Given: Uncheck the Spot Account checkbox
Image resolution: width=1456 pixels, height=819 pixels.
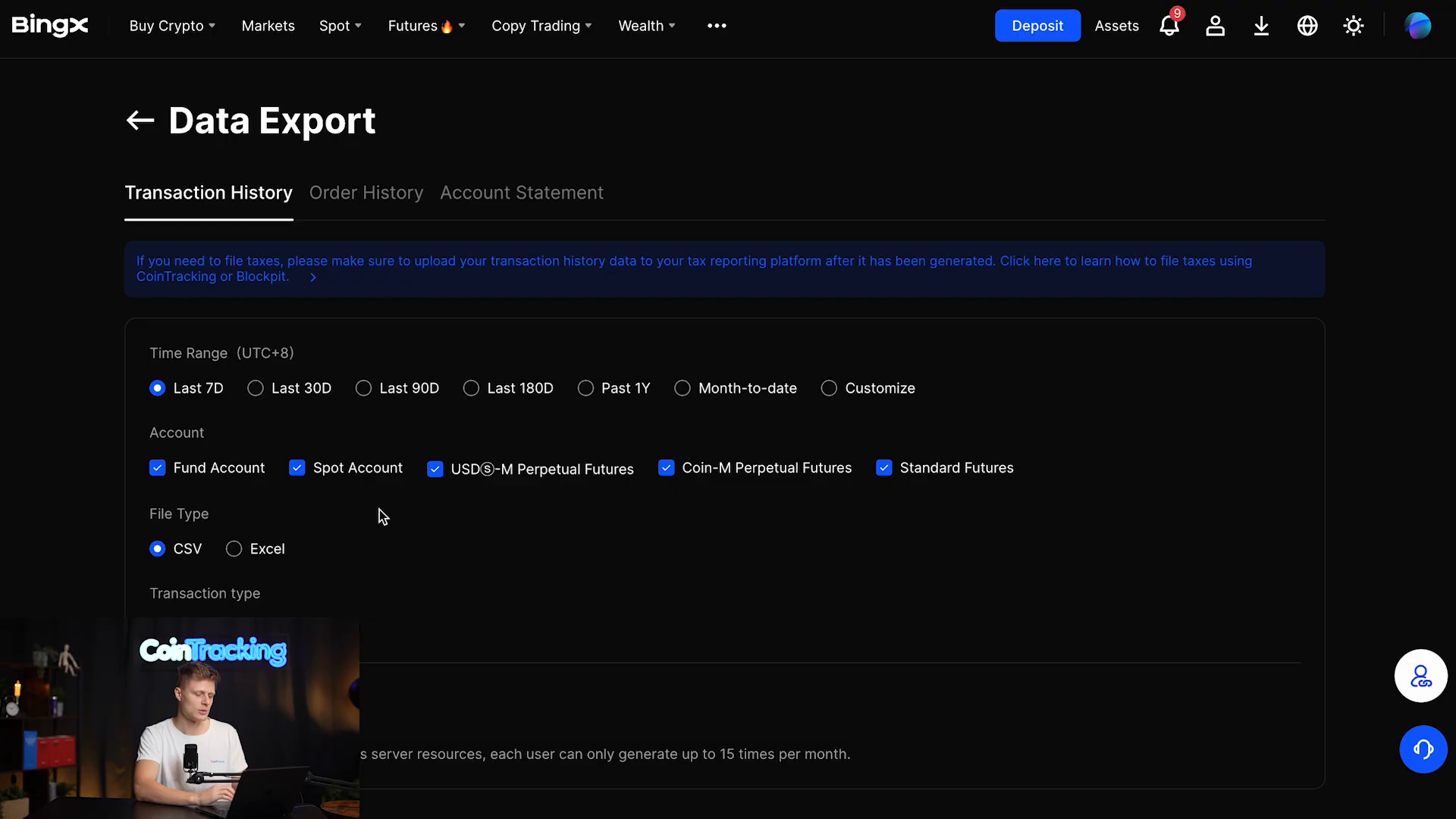Looking at the screenshot, I should (297, 468).
